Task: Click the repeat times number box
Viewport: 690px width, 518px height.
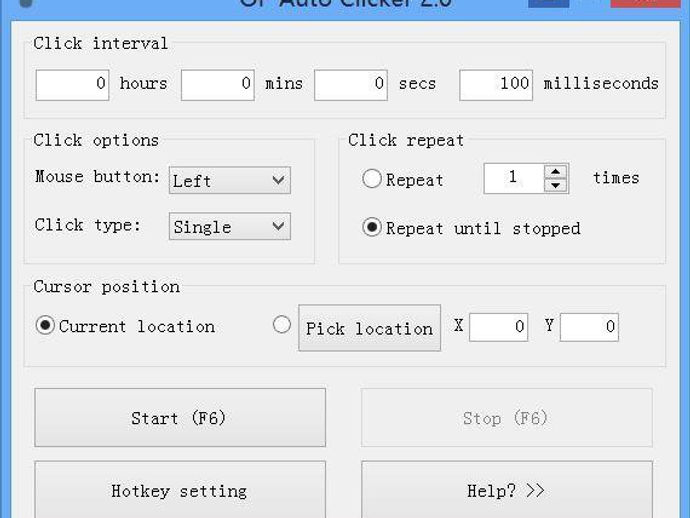Action: pos(514,178)
